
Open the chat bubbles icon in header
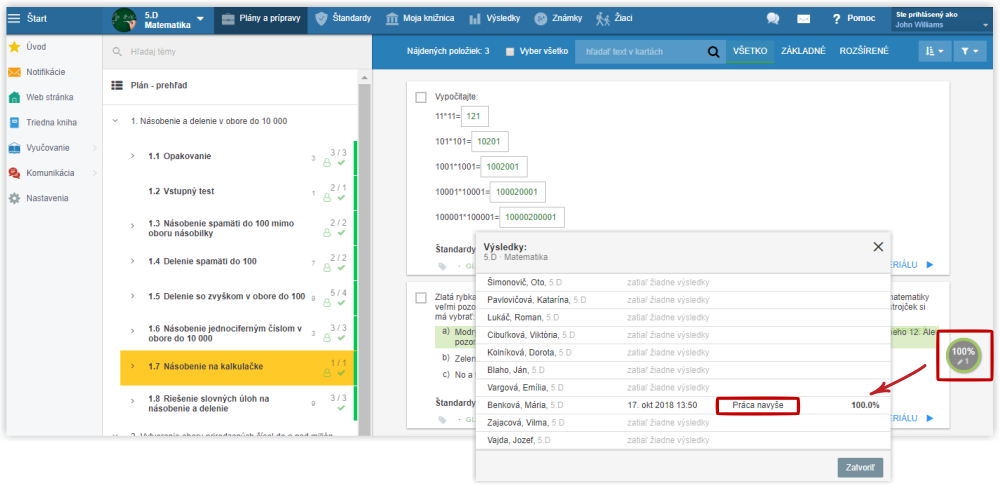773,19
